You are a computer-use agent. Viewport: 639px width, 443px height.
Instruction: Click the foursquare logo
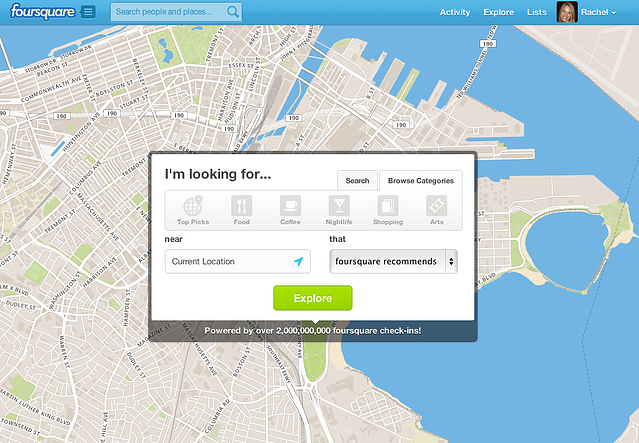[43, 11]
